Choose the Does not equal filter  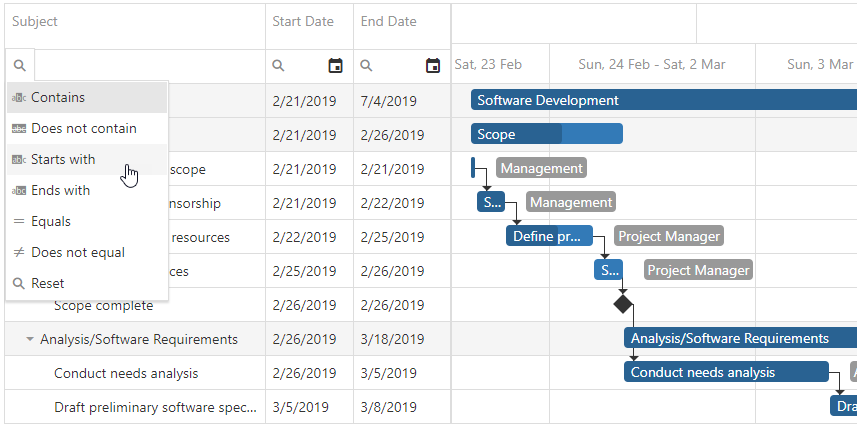[x=77, y=253]
